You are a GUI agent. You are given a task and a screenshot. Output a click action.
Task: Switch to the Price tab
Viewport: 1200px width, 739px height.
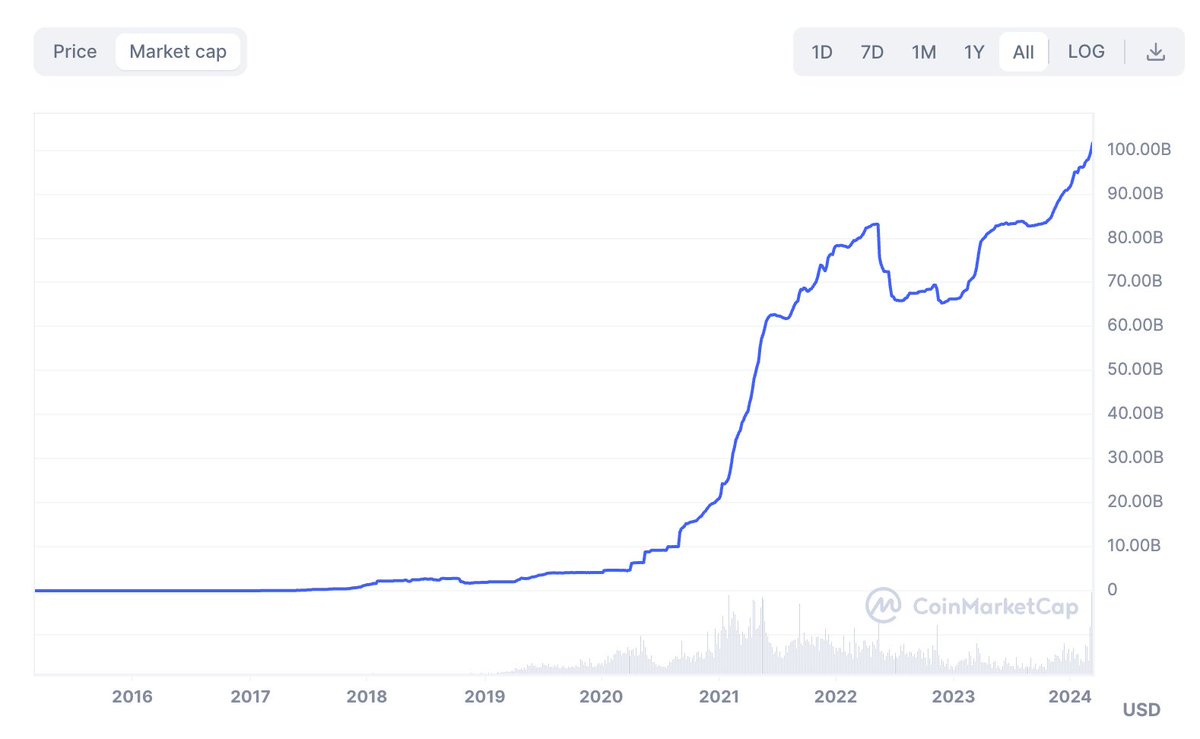(74, 51)
